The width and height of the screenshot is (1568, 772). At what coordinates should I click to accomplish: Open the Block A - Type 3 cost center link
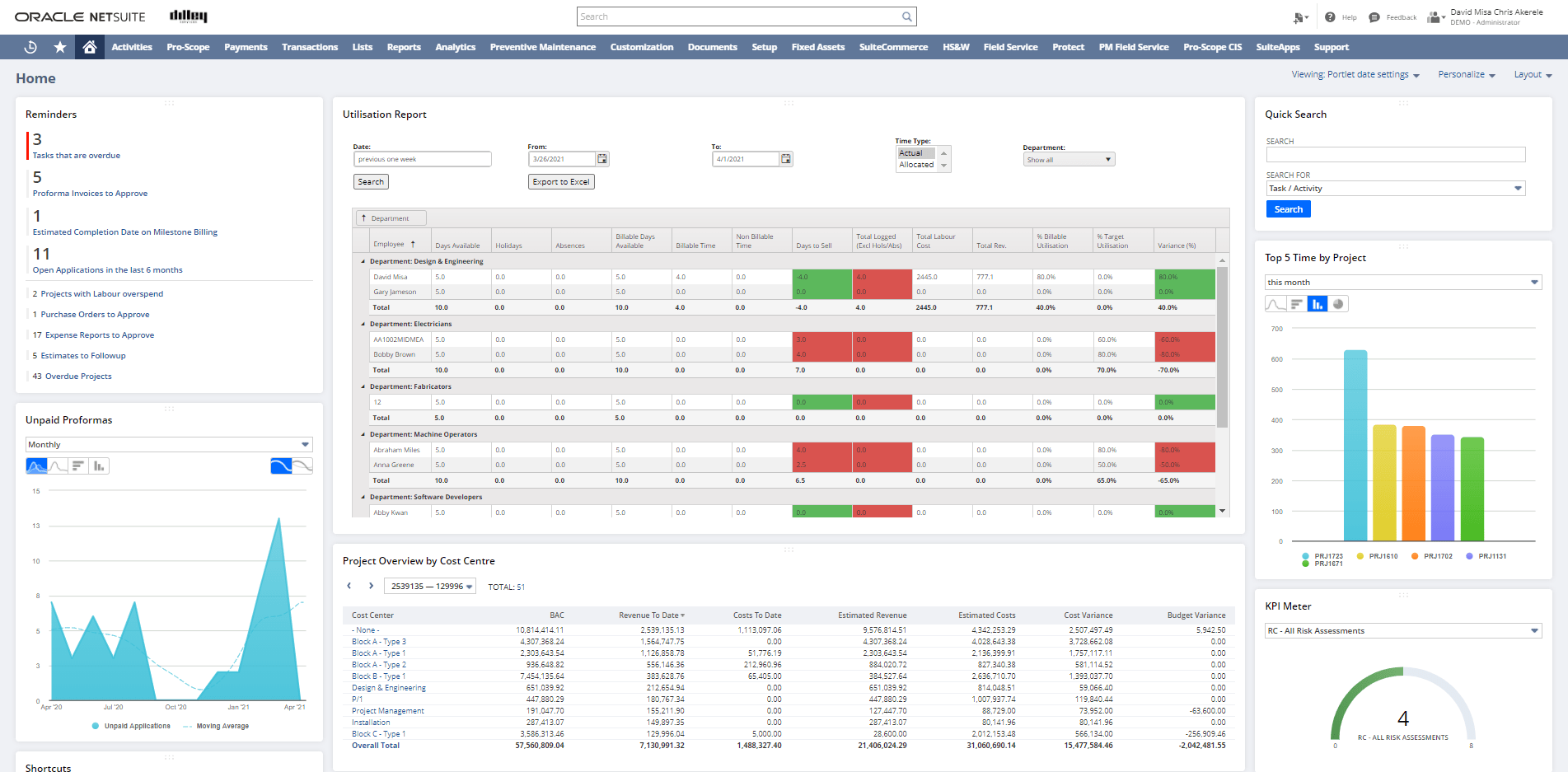[380, 641]
